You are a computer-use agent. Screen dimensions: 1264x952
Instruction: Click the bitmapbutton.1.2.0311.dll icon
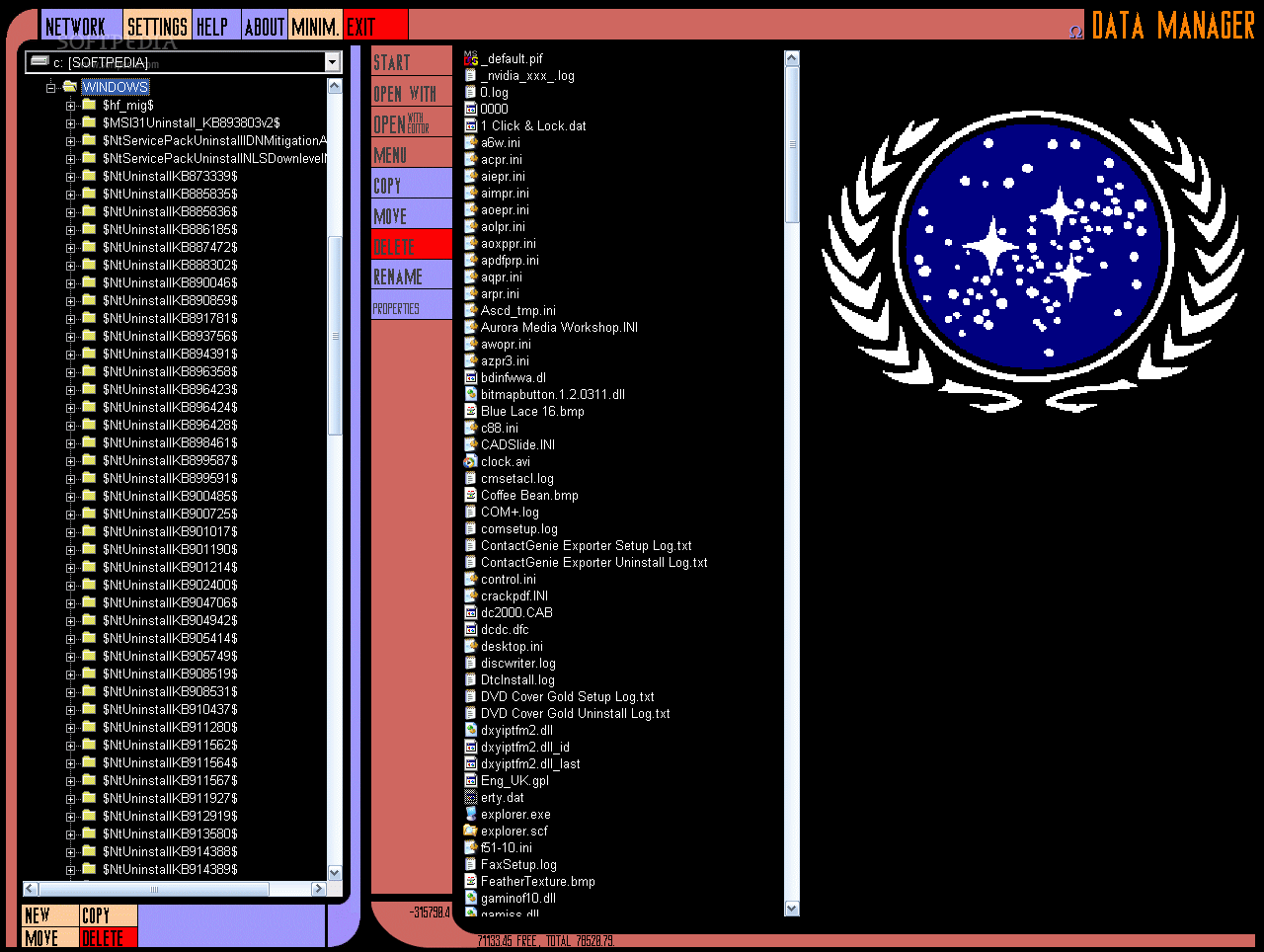[471, 394]
